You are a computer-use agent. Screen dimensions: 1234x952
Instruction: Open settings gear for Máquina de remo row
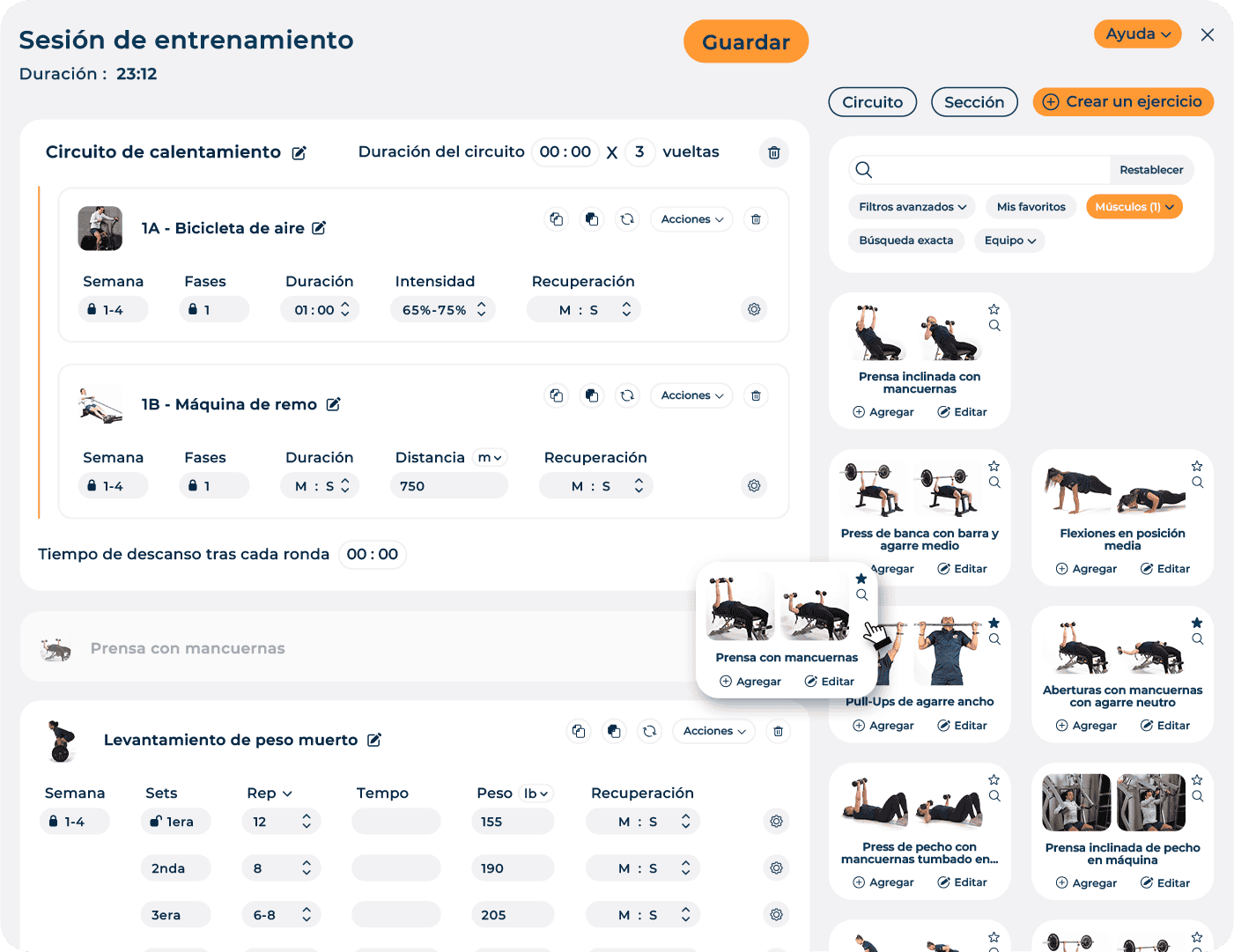coord(754,485)
